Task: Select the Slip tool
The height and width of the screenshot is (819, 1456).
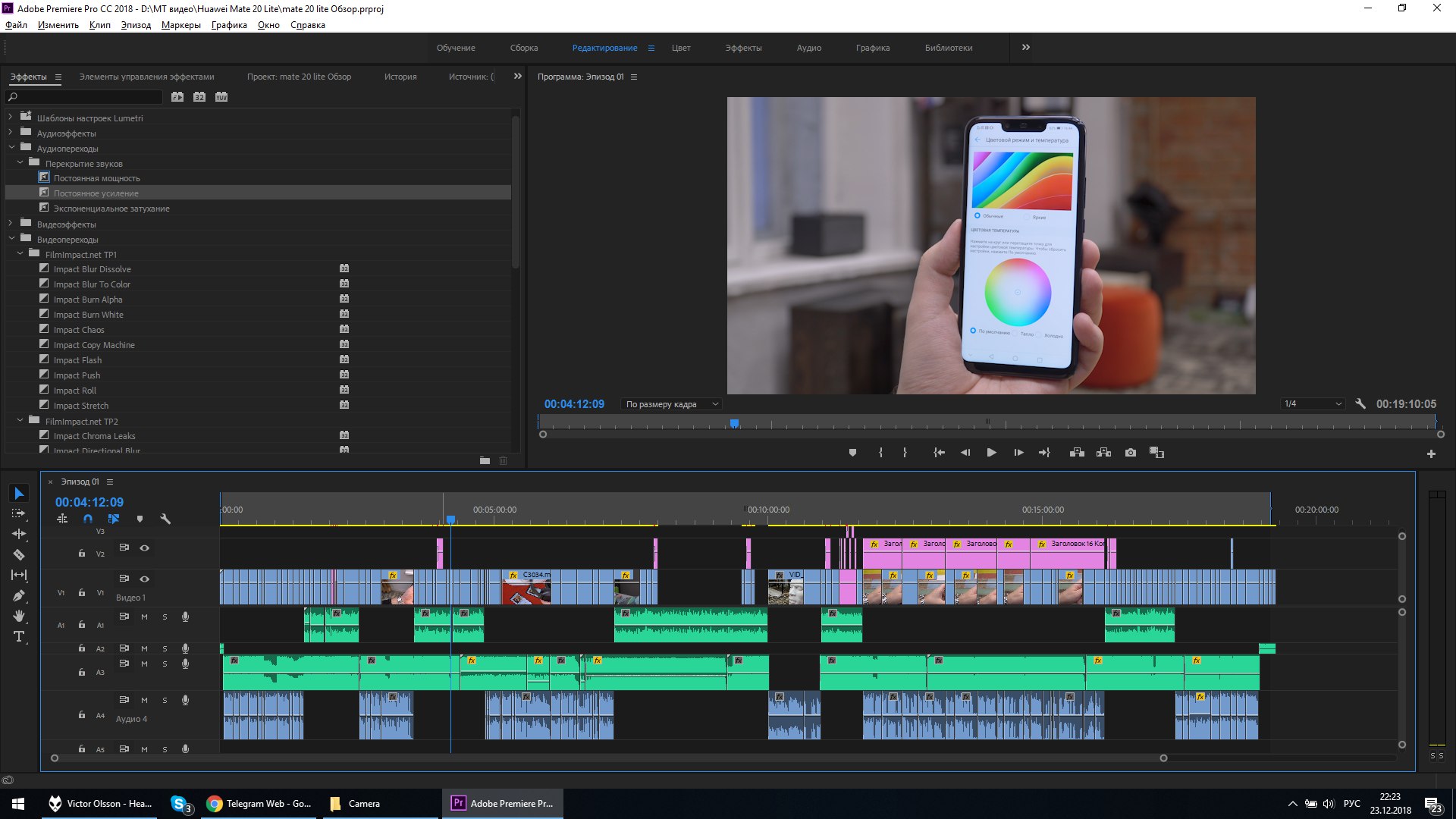Action: 19,575
